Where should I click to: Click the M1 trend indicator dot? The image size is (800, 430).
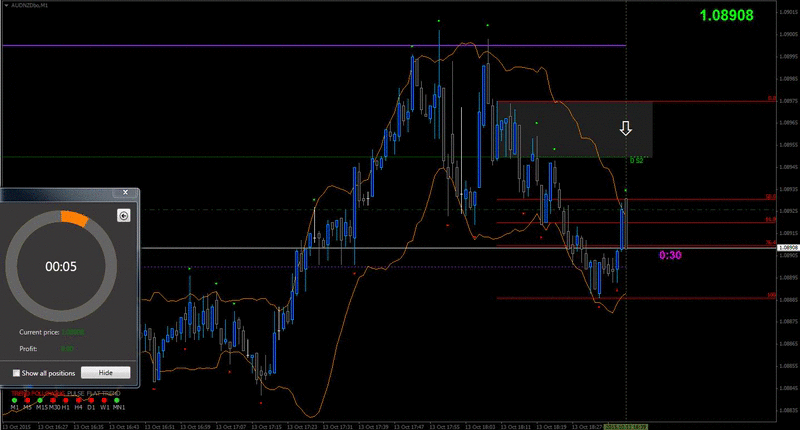(14, 400)
